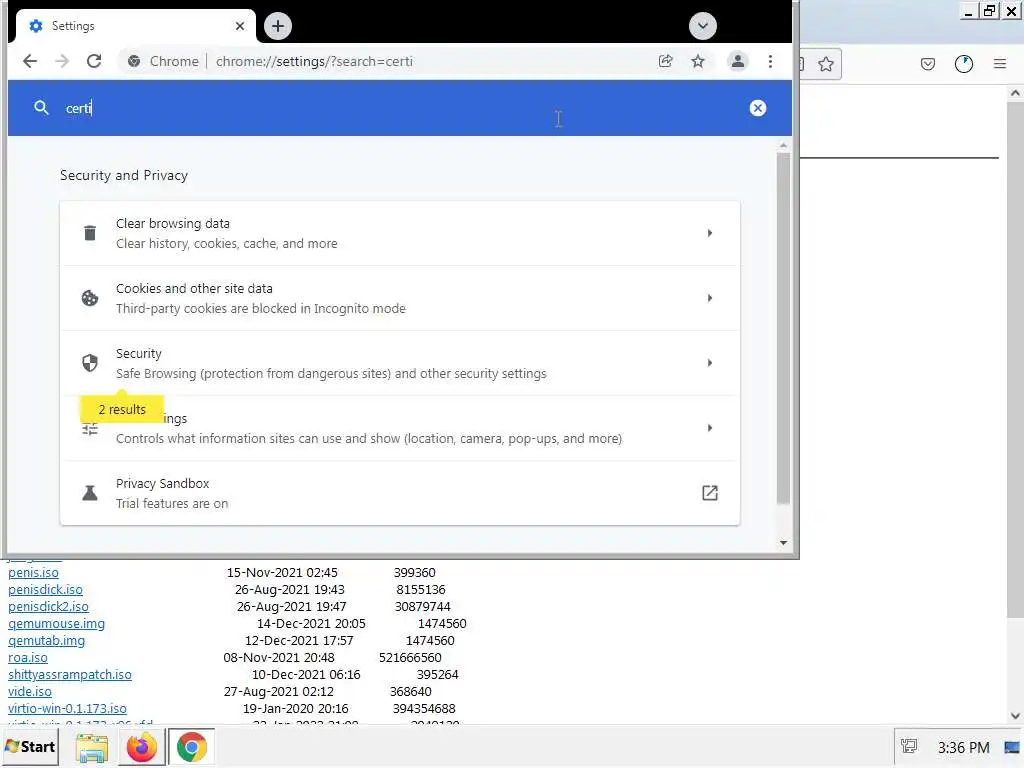Viewport: 1024px width, 768px height.
Task: Click Firefox bookmark star icon
Action: click(826, 64)
